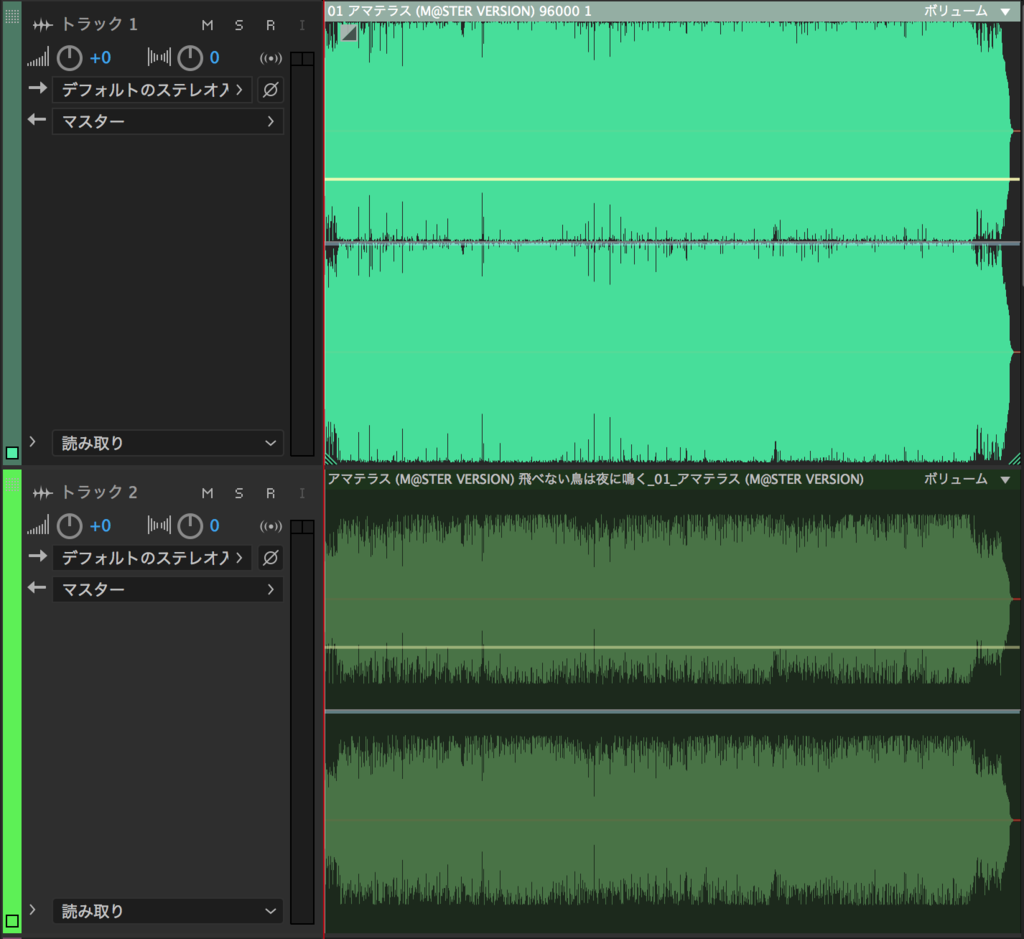Image resolution: width=1024 pixels, height=939 pixels.
Task: Click Track 1 drag grip handle
Action: point(12,16)
